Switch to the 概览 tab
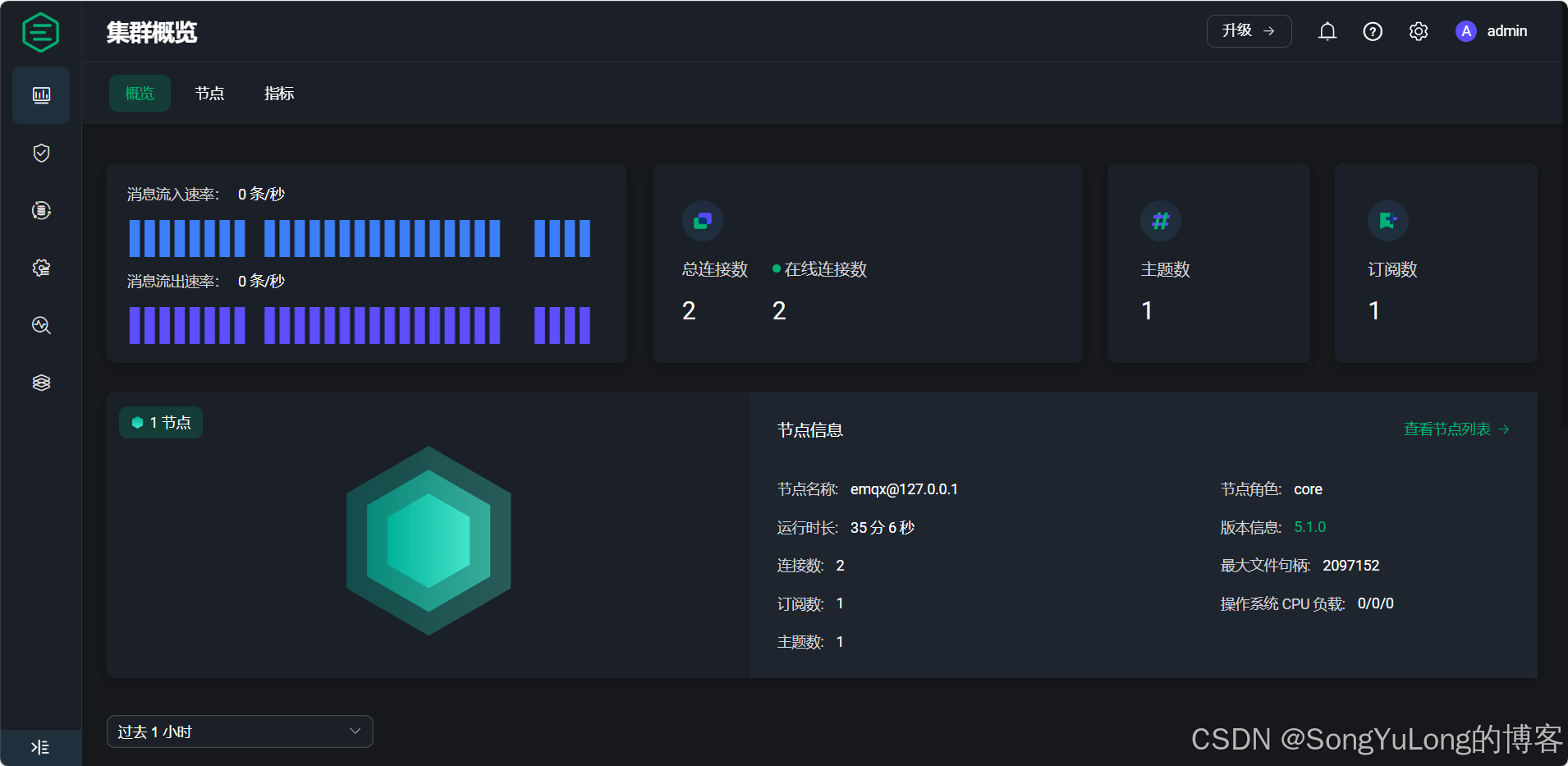This screenshot has height=766, width=1568. coord(140,94)
